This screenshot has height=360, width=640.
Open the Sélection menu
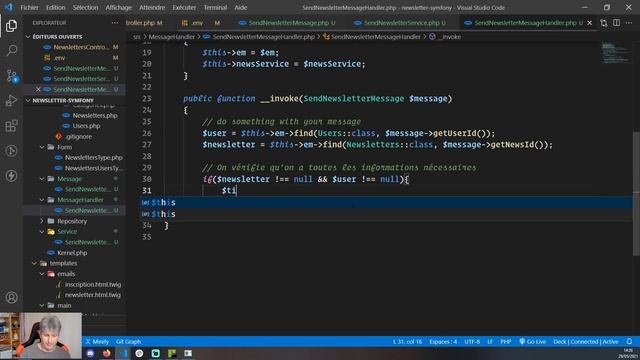[85, 7]
